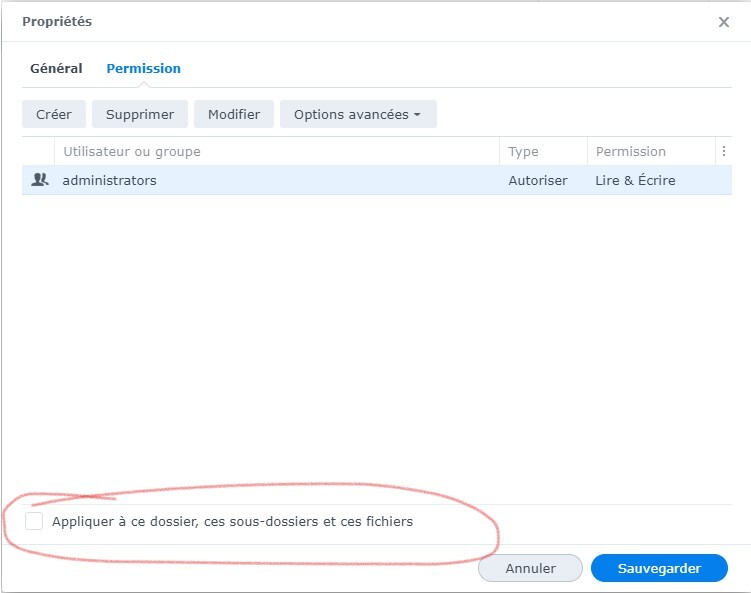Click the Sauvegarder button
Viewport: 751px width, 593px height.
click(x=659, y=568)
